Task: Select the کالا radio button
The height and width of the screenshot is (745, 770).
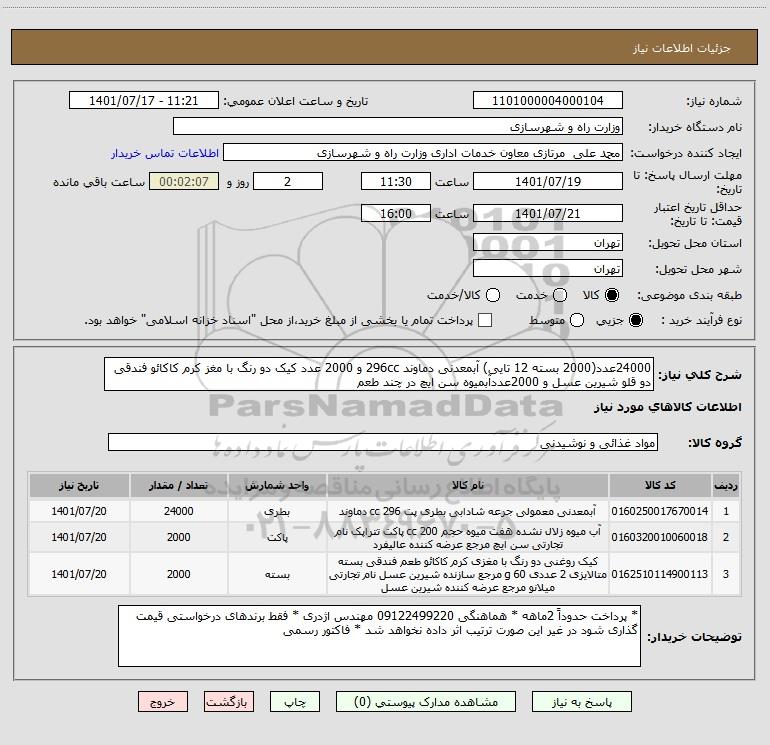Action: tap(612, 295)
